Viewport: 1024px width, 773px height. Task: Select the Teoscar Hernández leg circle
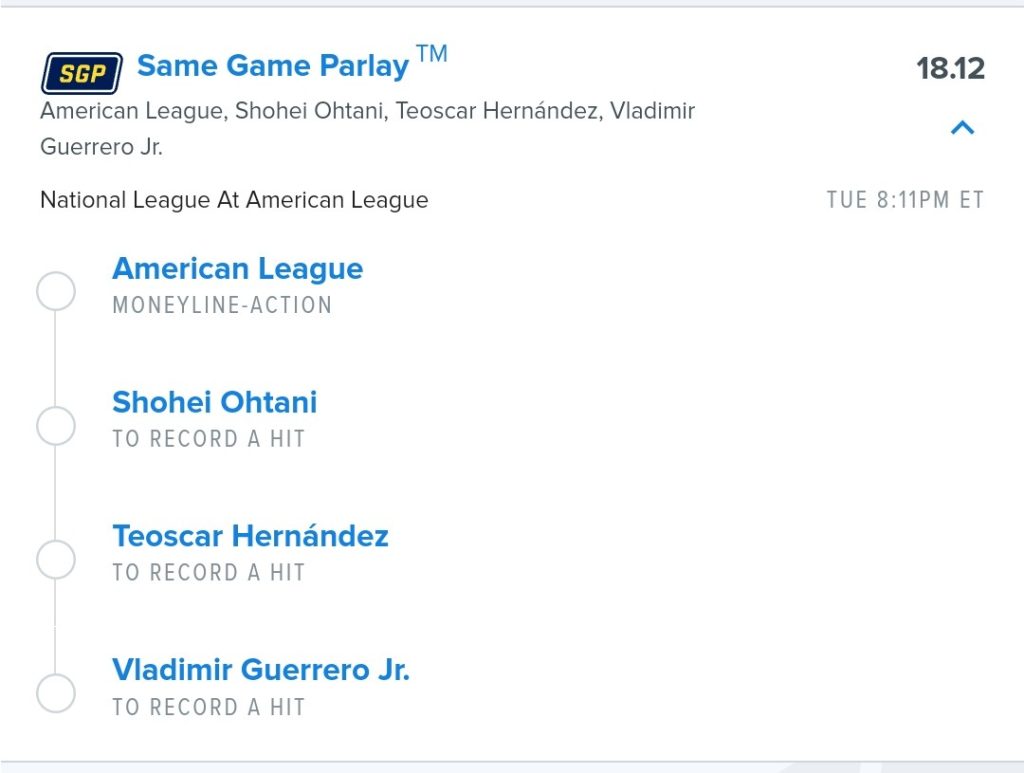tap(56, 560)
